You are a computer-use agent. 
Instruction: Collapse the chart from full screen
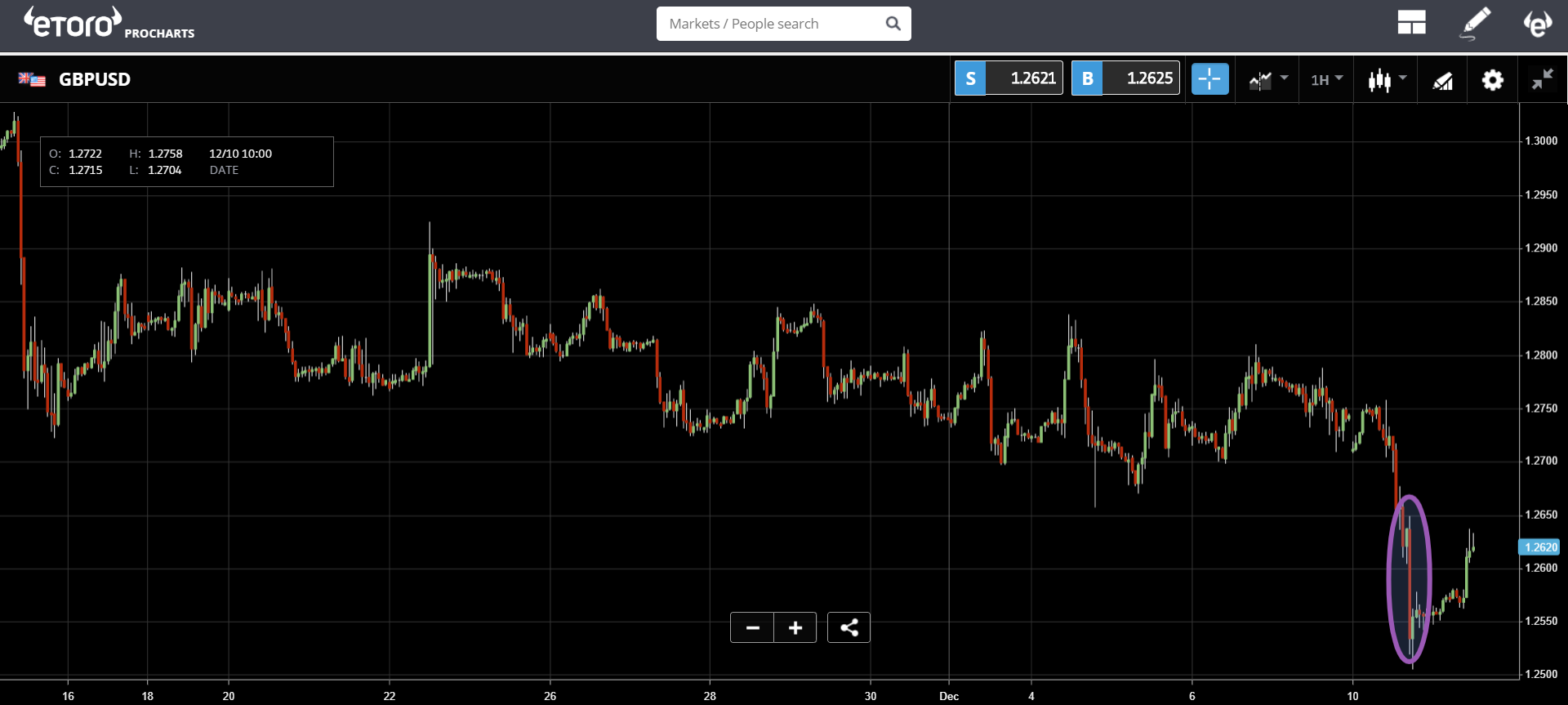point(1542,79)
